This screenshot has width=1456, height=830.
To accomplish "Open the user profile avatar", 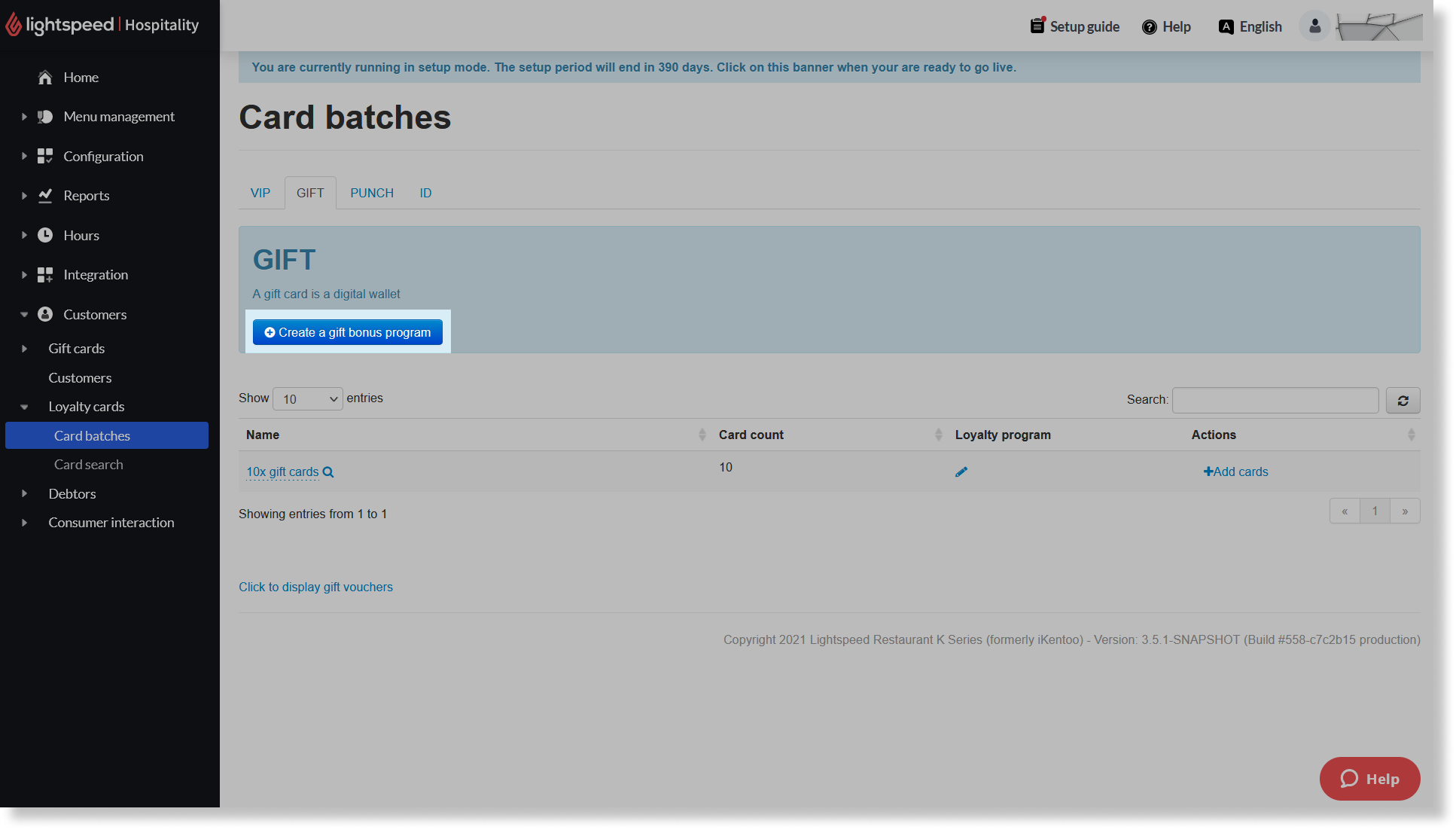I will [1315, 26].
